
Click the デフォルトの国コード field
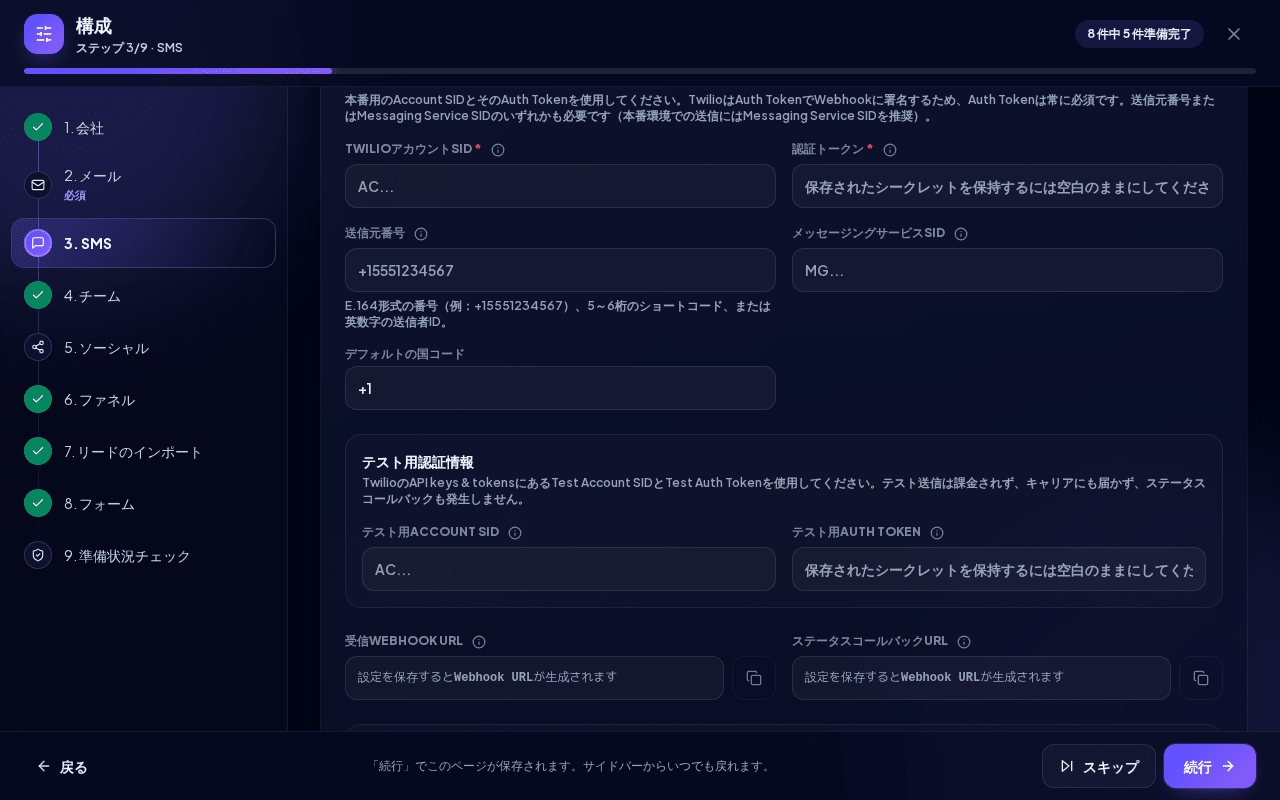[560, 388]
